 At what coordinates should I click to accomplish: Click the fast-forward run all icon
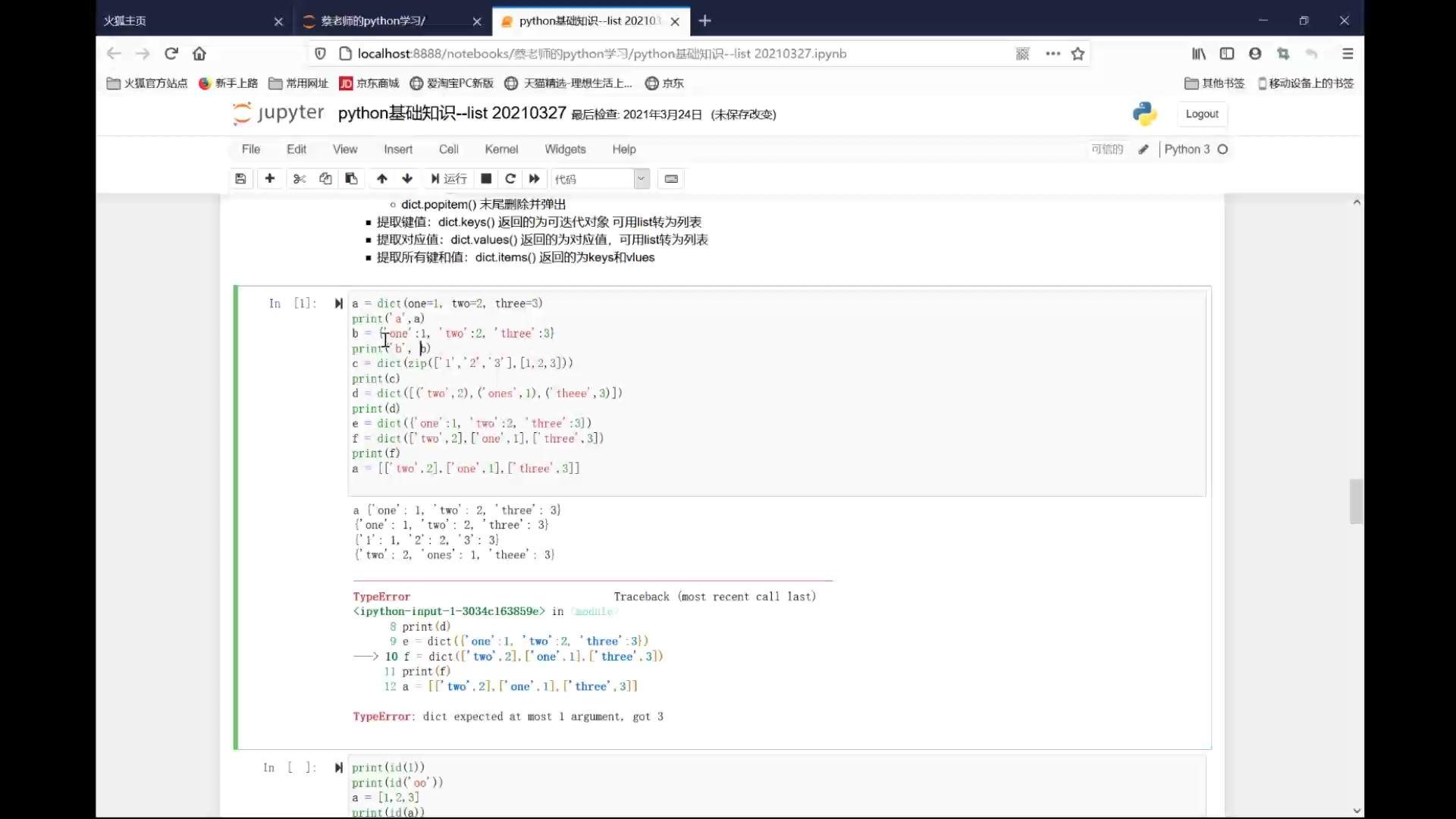[535, 178]
